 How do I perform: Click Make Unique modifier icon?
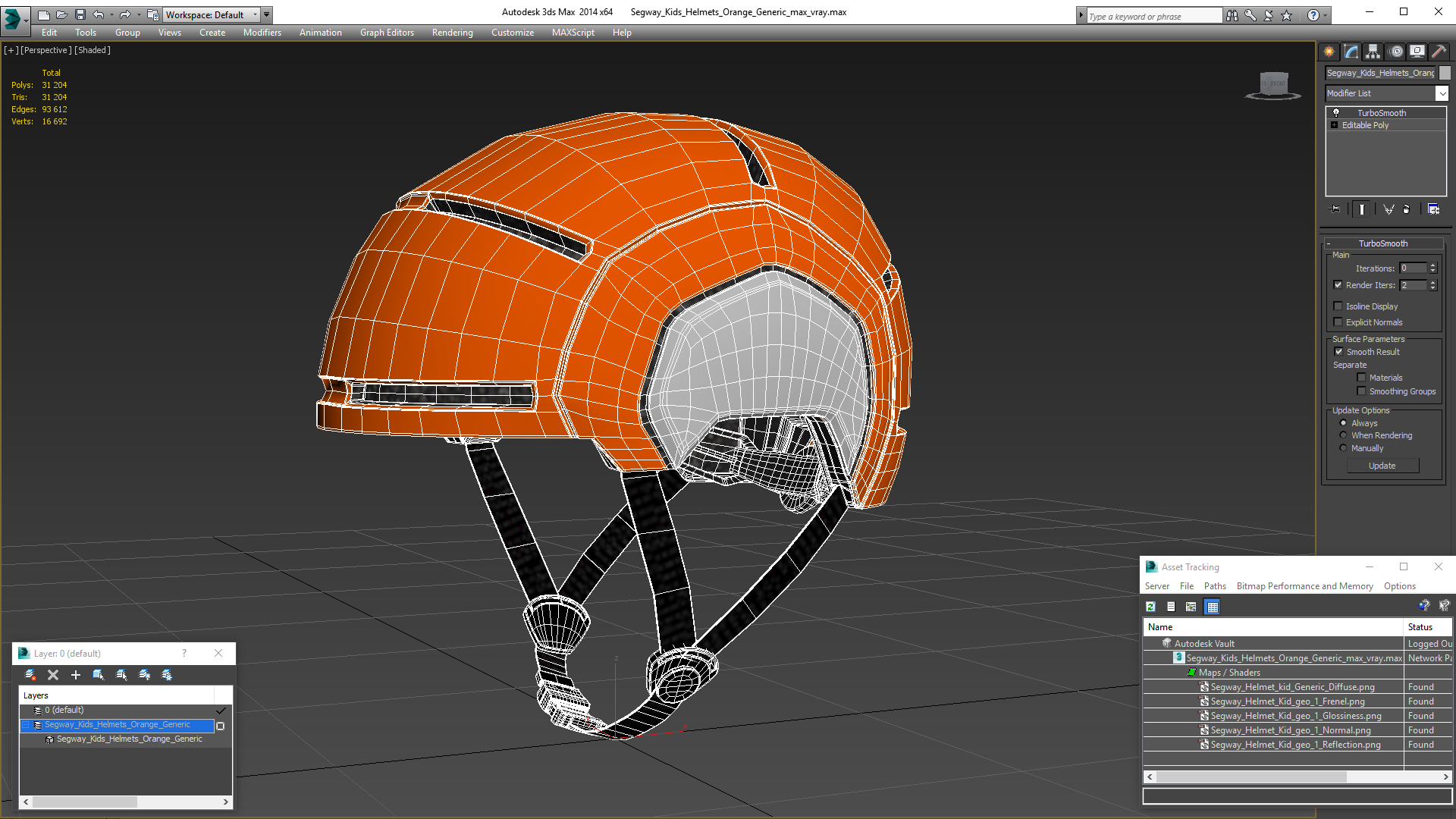(1388, 209)
